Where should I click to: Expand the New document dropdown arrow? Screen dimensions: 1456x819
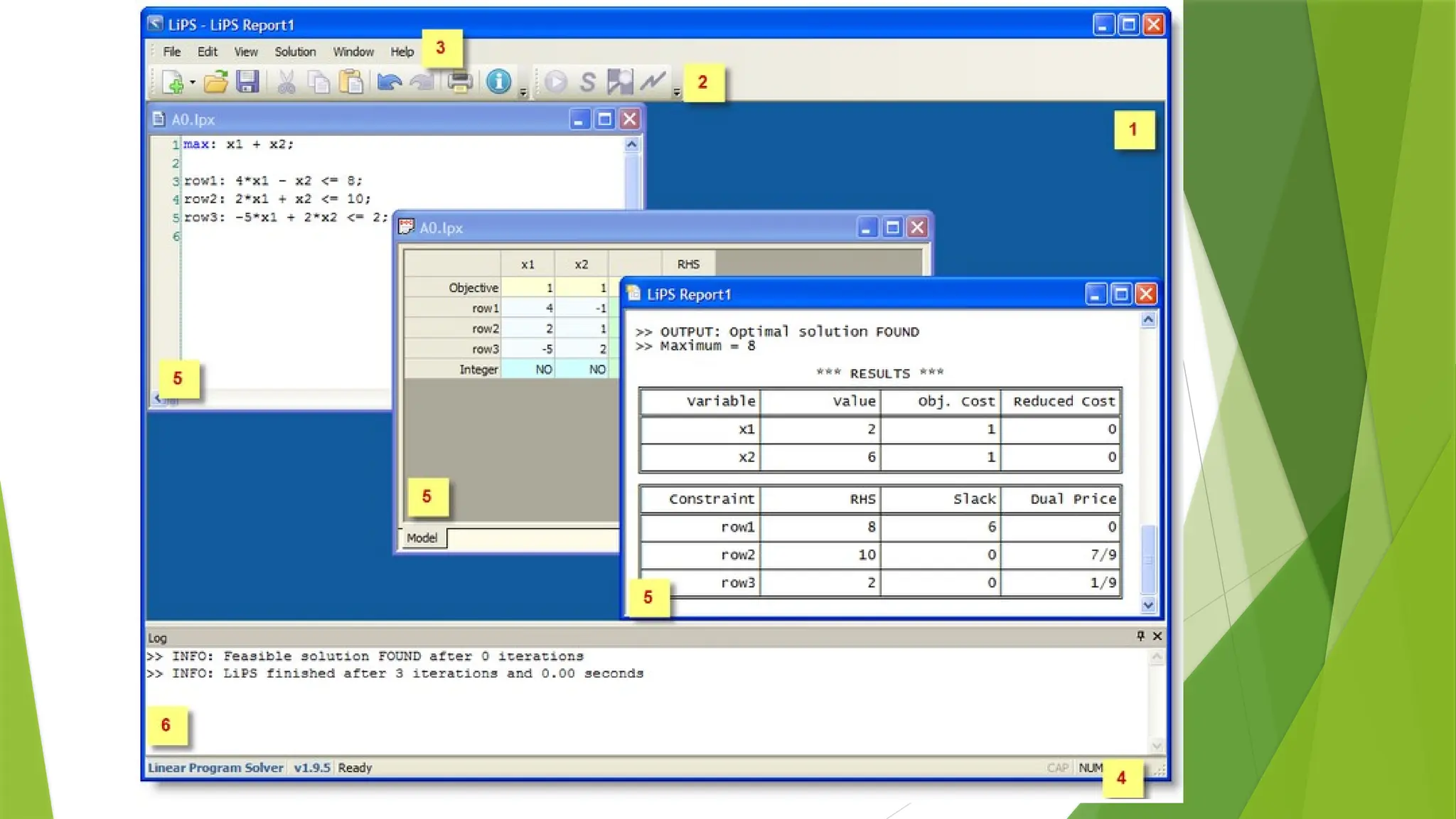click(x=193, y=83)
